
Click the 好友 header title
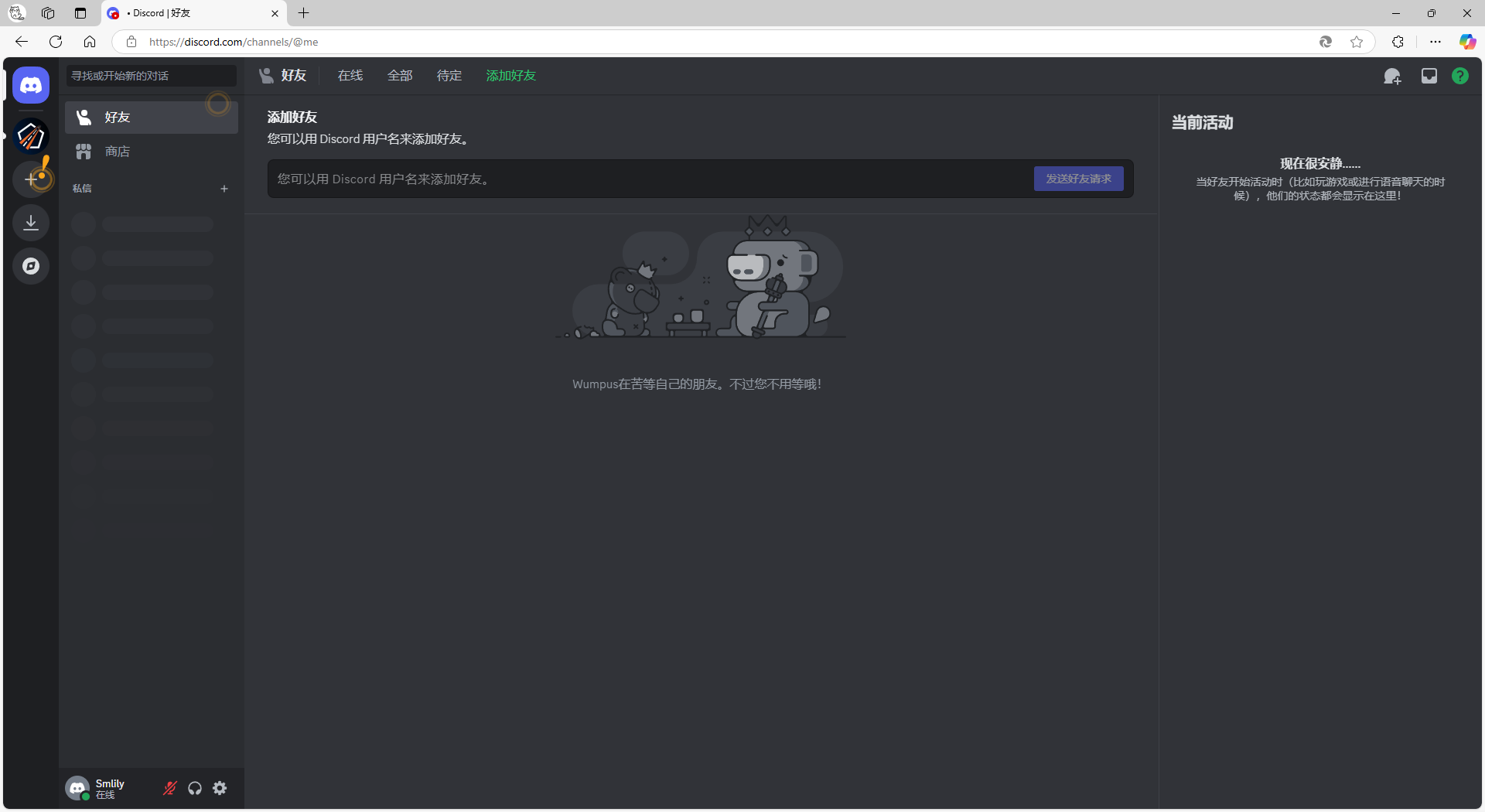tap(294, 76)
